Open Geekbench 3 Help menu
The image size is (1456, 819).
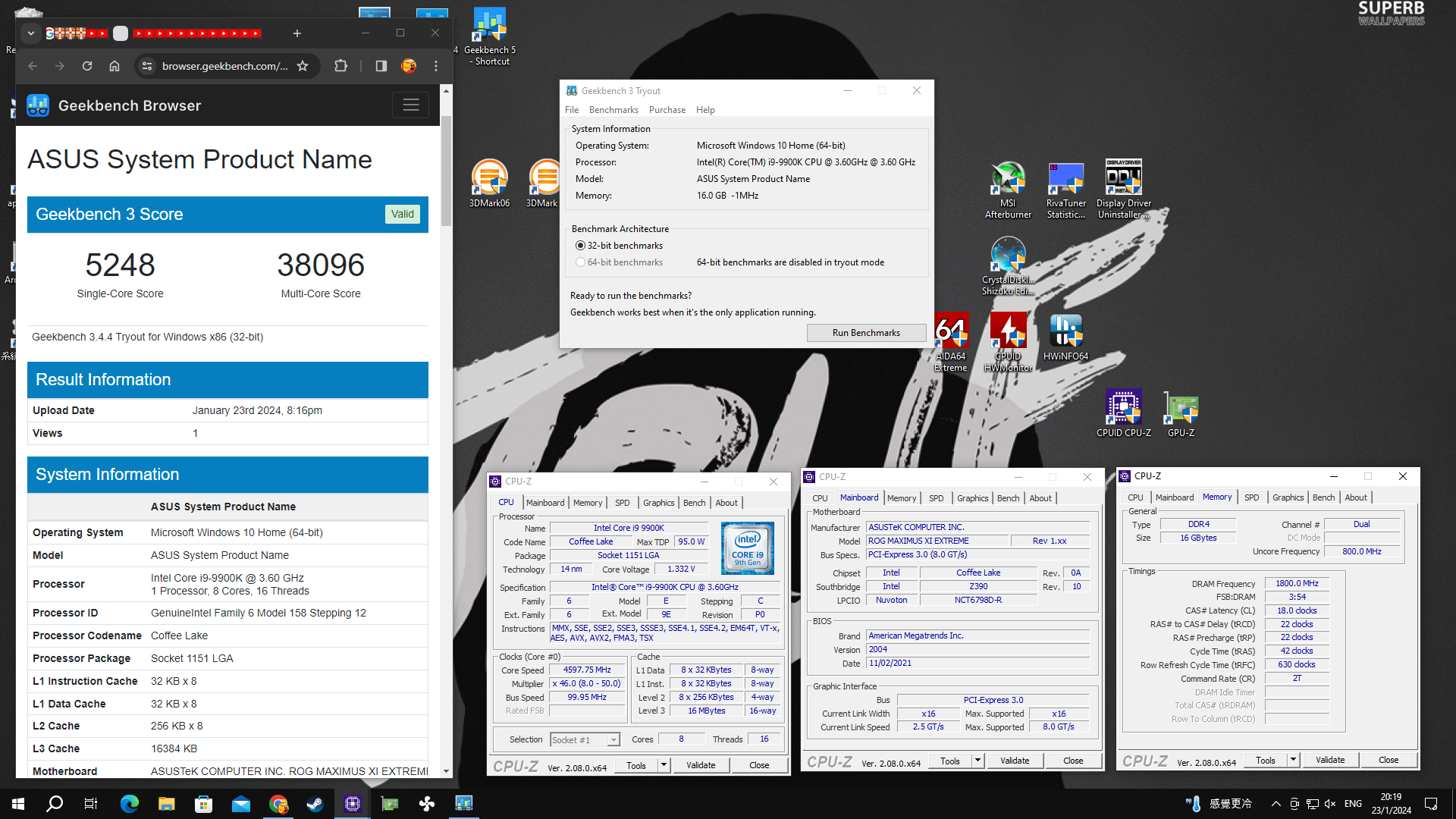point(705,110)
